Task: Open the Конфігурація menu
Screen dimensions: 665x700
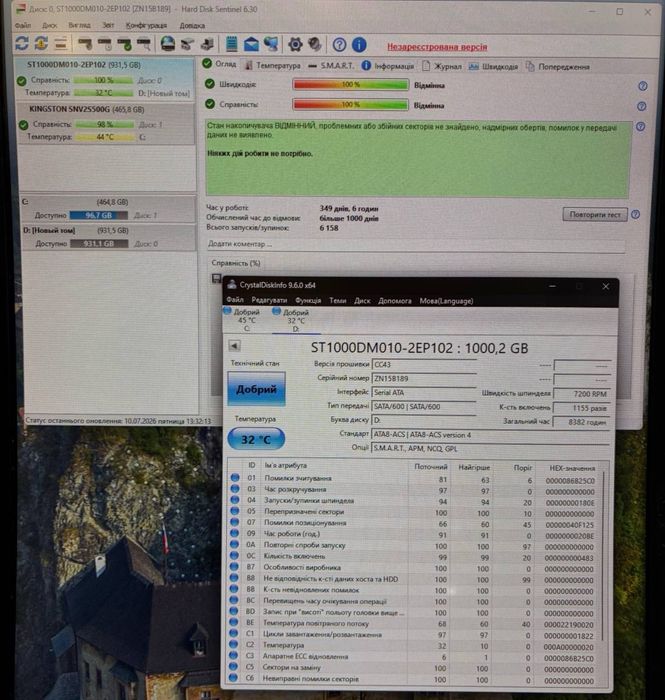Action: (146, 25)
